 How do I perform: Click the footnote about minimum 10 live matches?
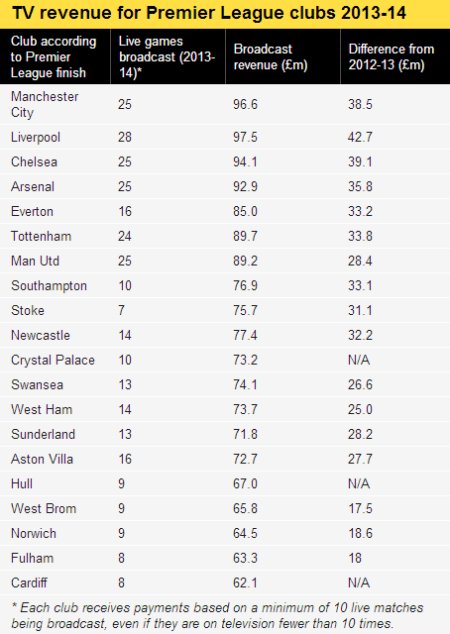pyautogui.click(x=217, y=615)
